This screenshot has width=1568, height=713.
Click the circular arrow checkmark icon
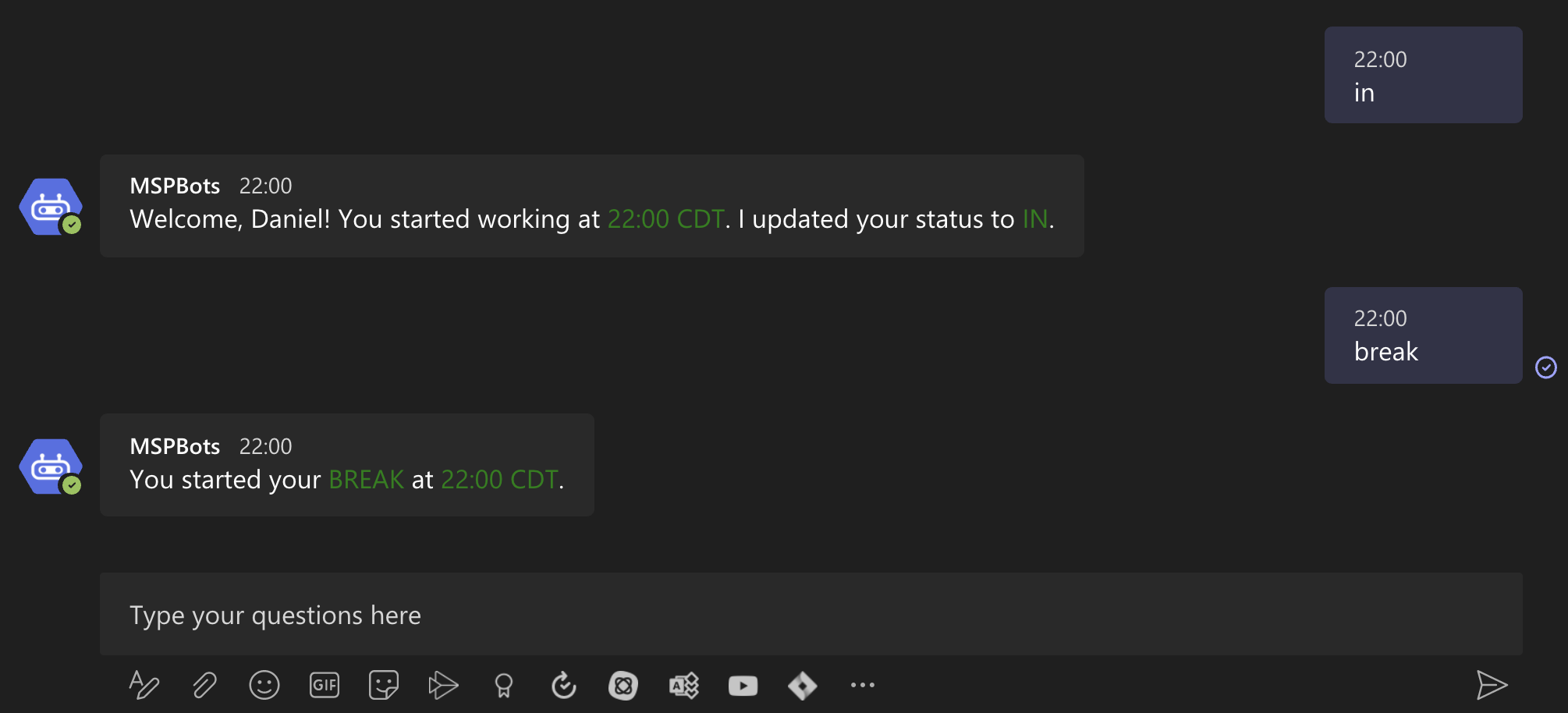tap(563, 685)
